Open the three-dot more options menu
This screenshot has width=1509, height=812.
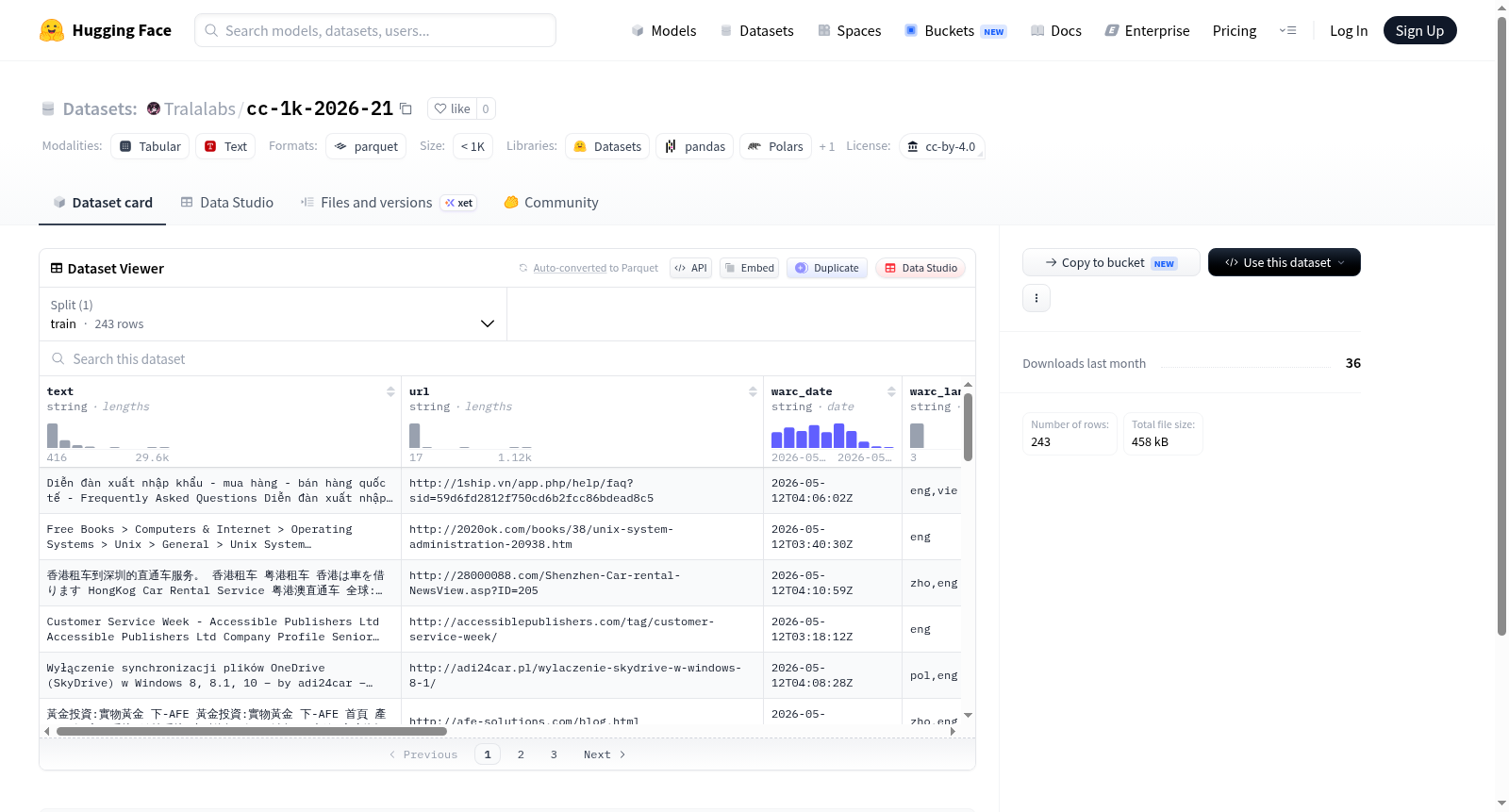pyautogui.click(x=1036, y=298)
